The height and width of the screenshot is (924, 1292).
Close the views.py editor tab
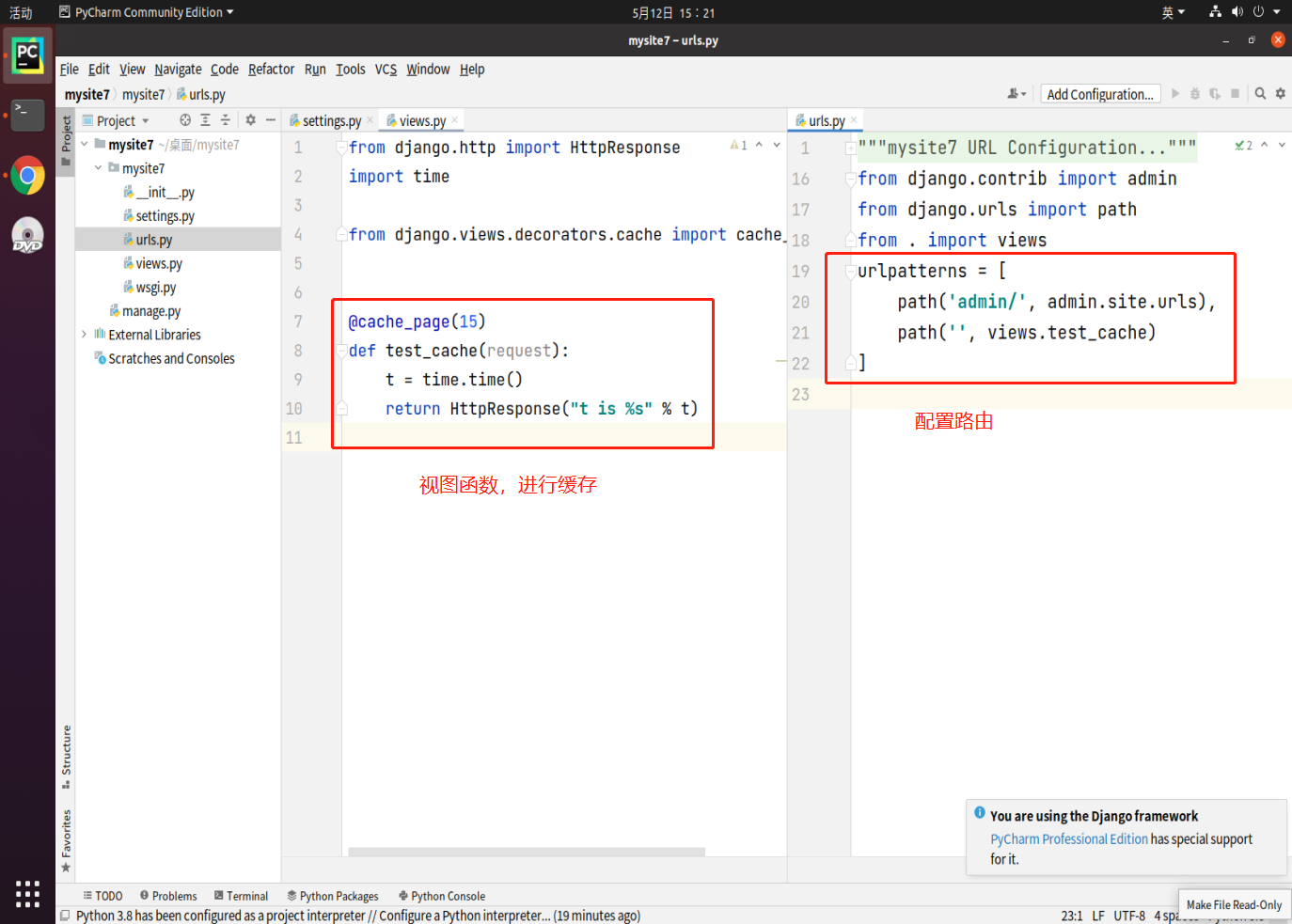point(455,120)
